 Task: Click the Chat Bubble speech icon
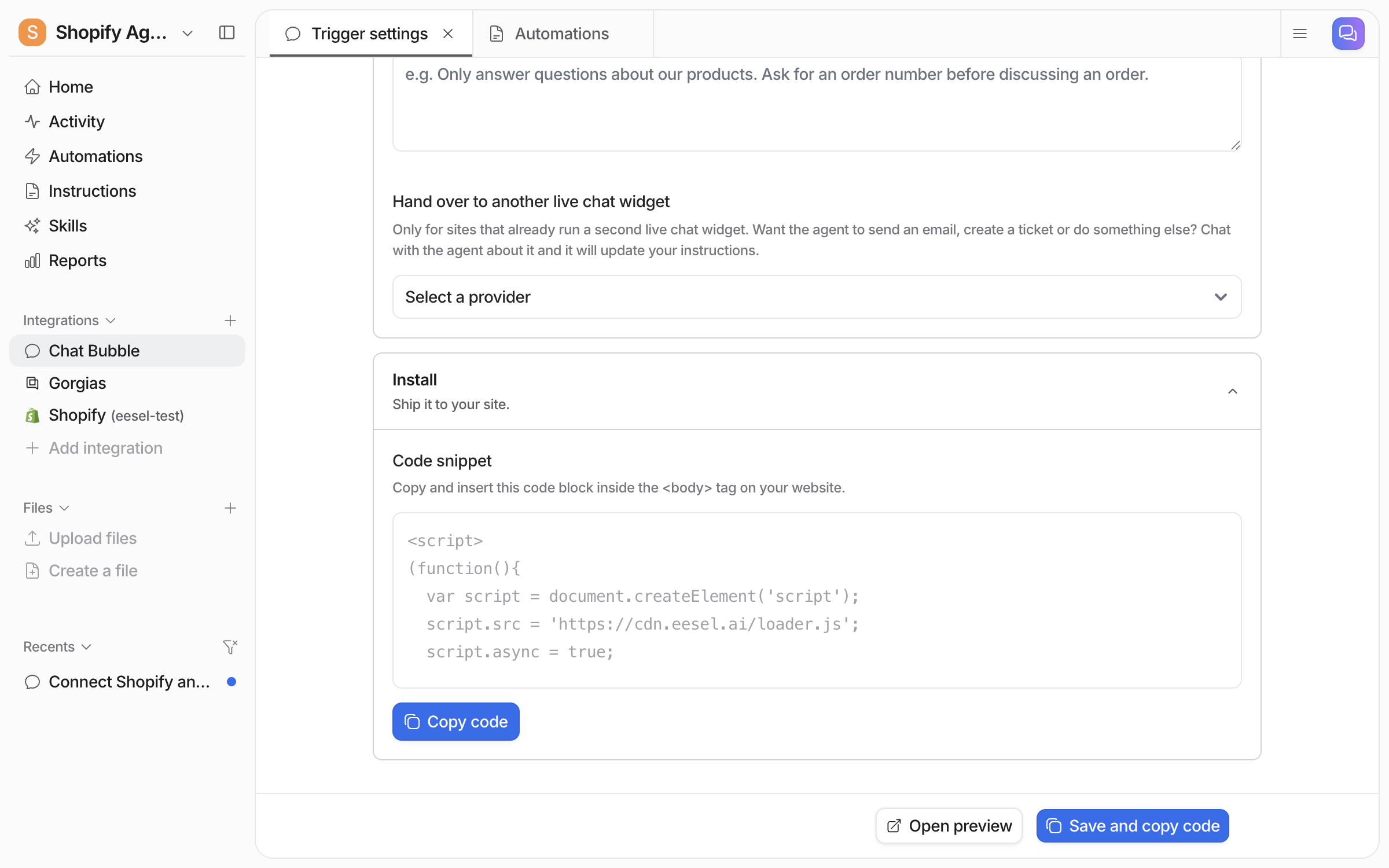[32, 351]
